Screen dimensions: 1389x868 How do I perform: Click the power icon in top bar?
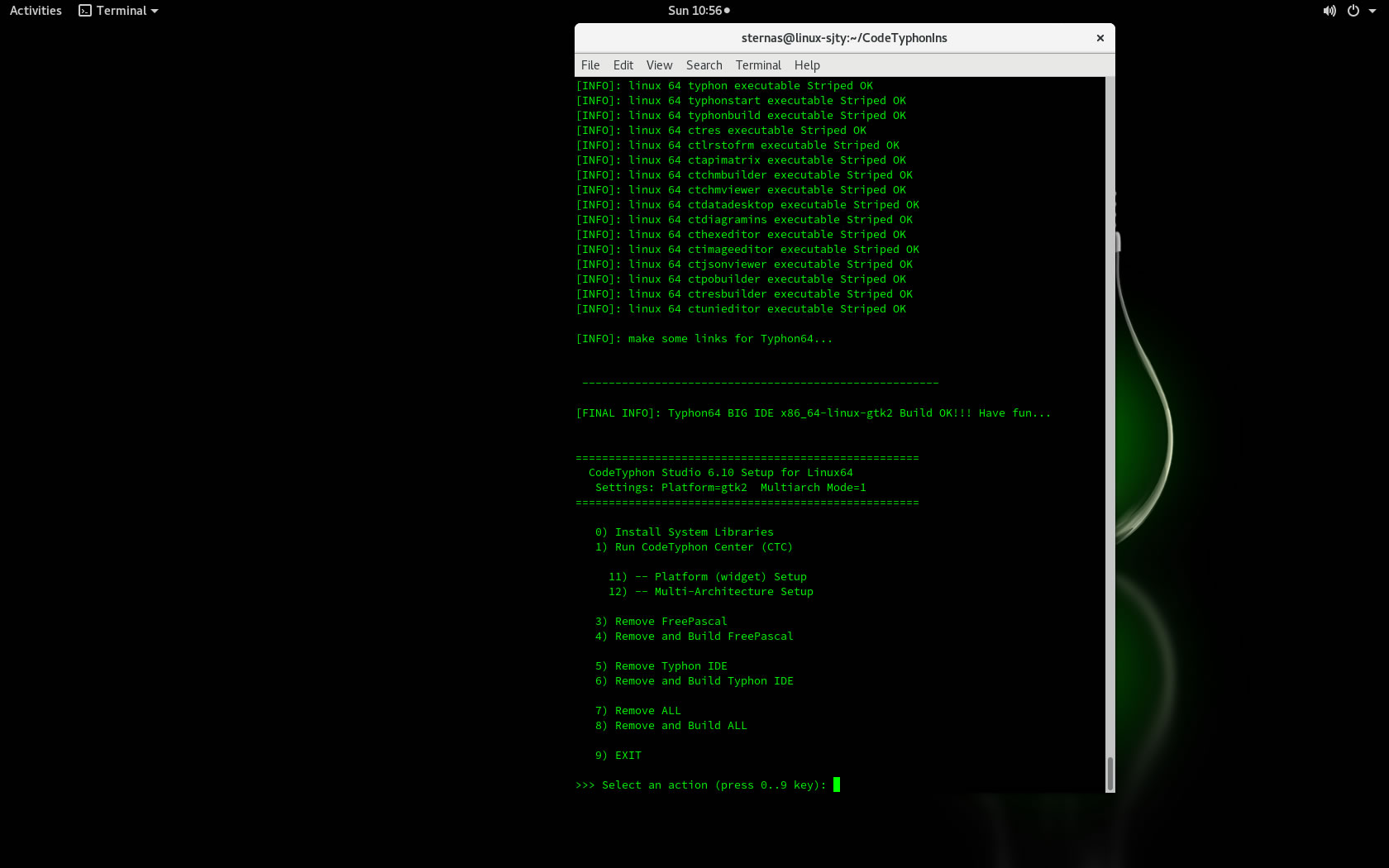pyautogui.click(x=1353, y=11)
